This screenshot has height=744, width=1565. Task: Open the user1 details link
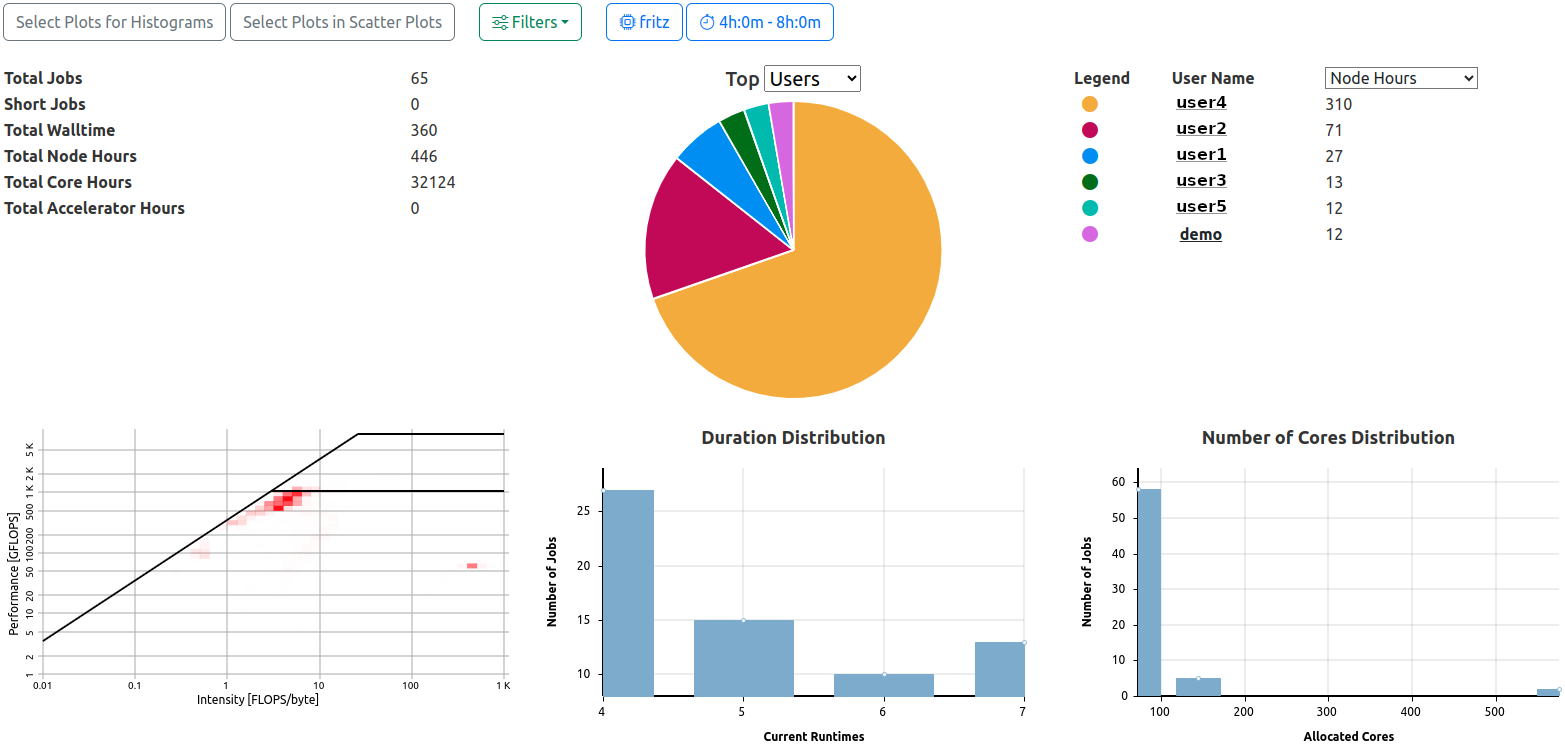(x=1200, y=154)
